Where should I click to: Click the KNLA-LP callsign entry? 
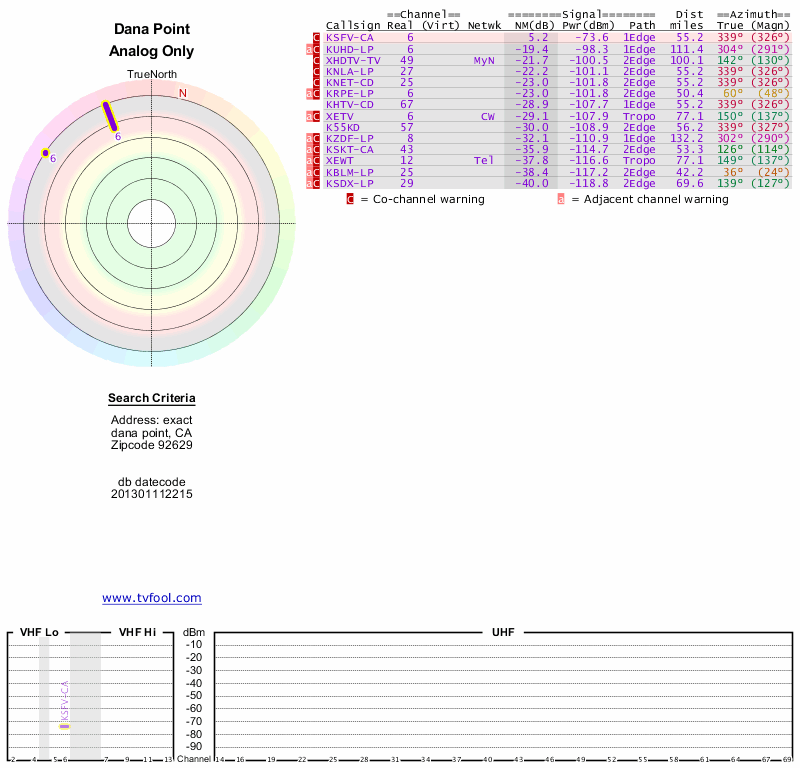[349, 71]
